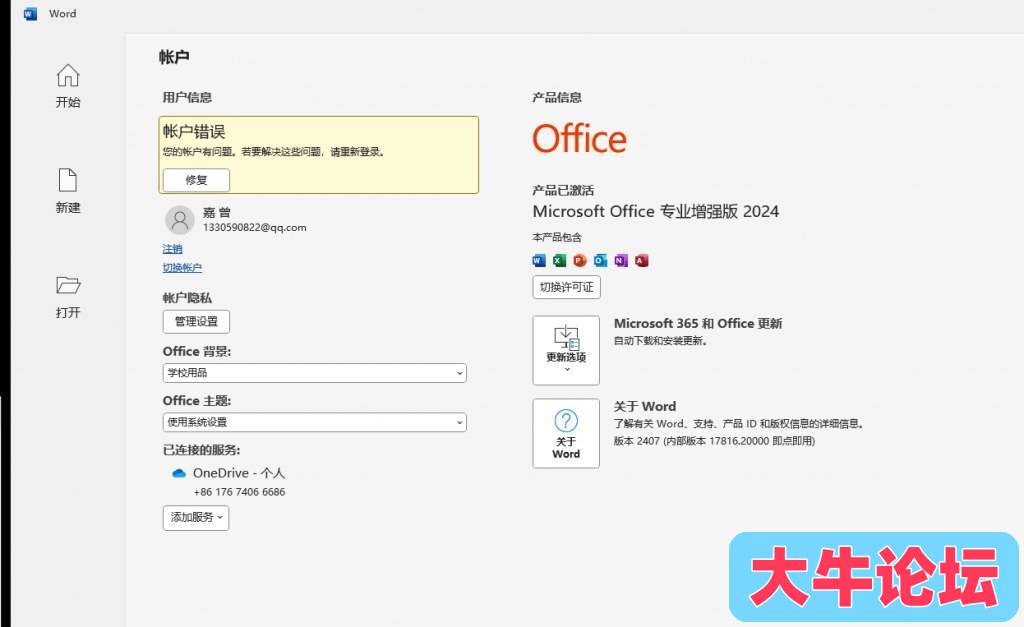
Task: Select the email 1330590822@qq.com text
Action: click(x=255, y=227)
